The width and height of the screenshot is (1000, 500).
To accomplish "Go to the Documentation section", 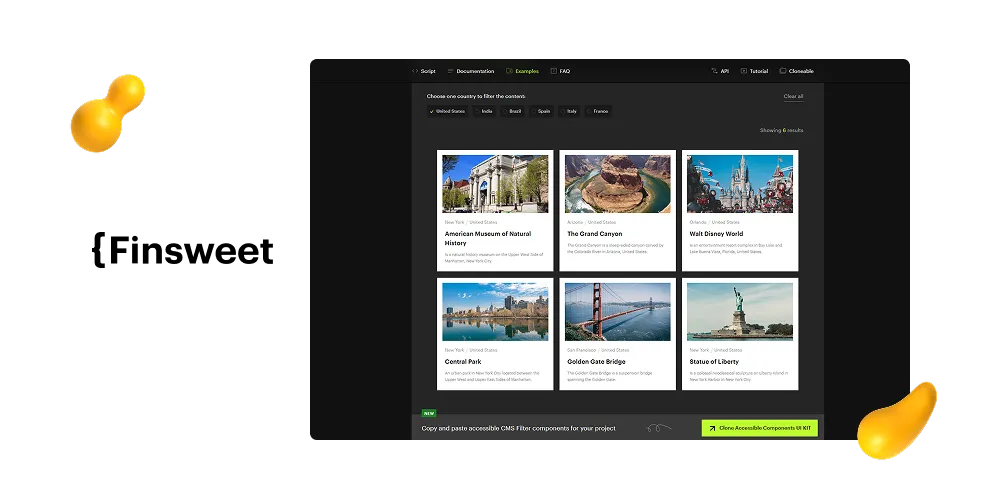I will pyautogui.click(x=471, y=71).
